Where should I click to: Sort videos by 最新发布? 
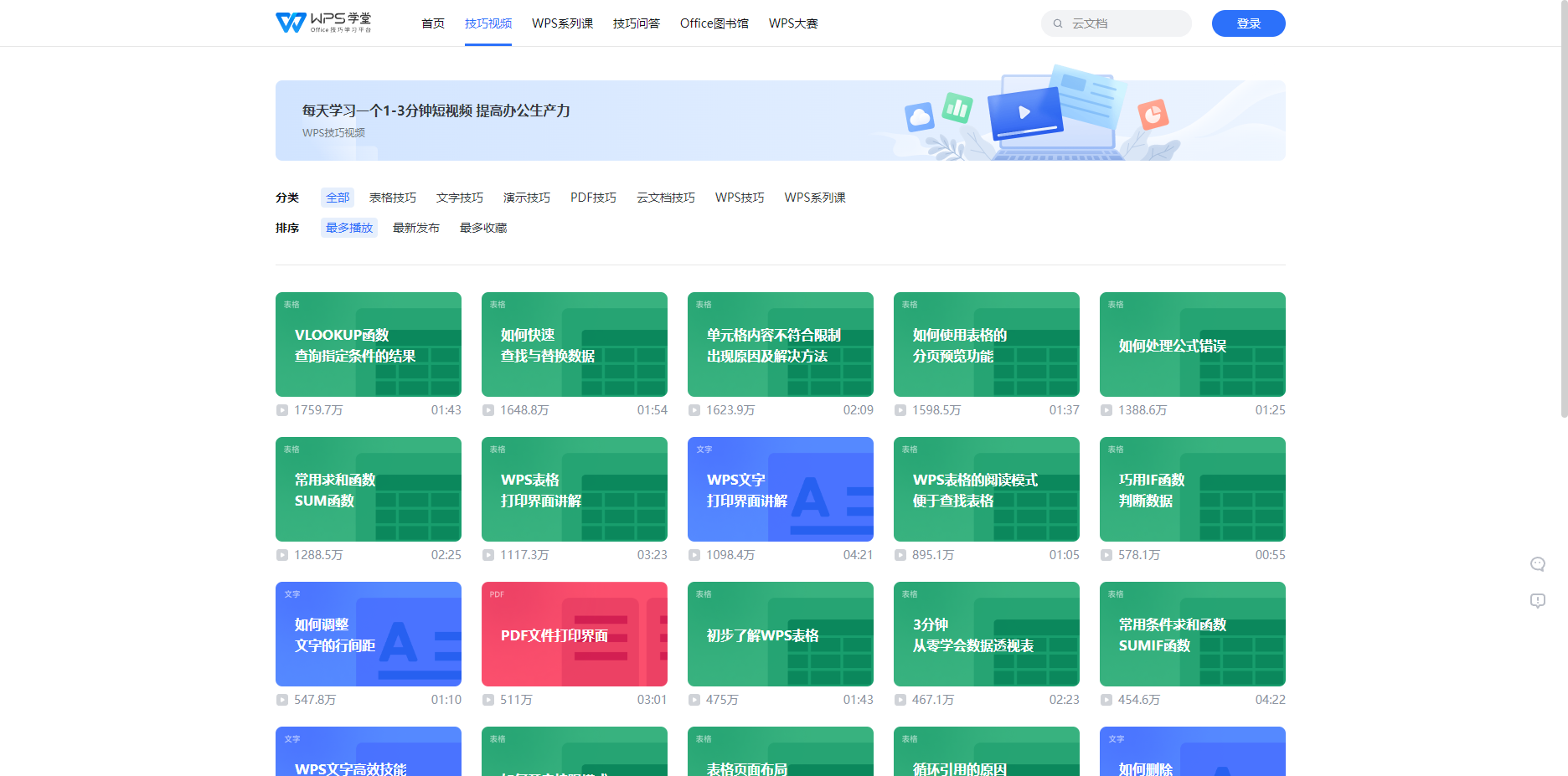tap(416, 228)
